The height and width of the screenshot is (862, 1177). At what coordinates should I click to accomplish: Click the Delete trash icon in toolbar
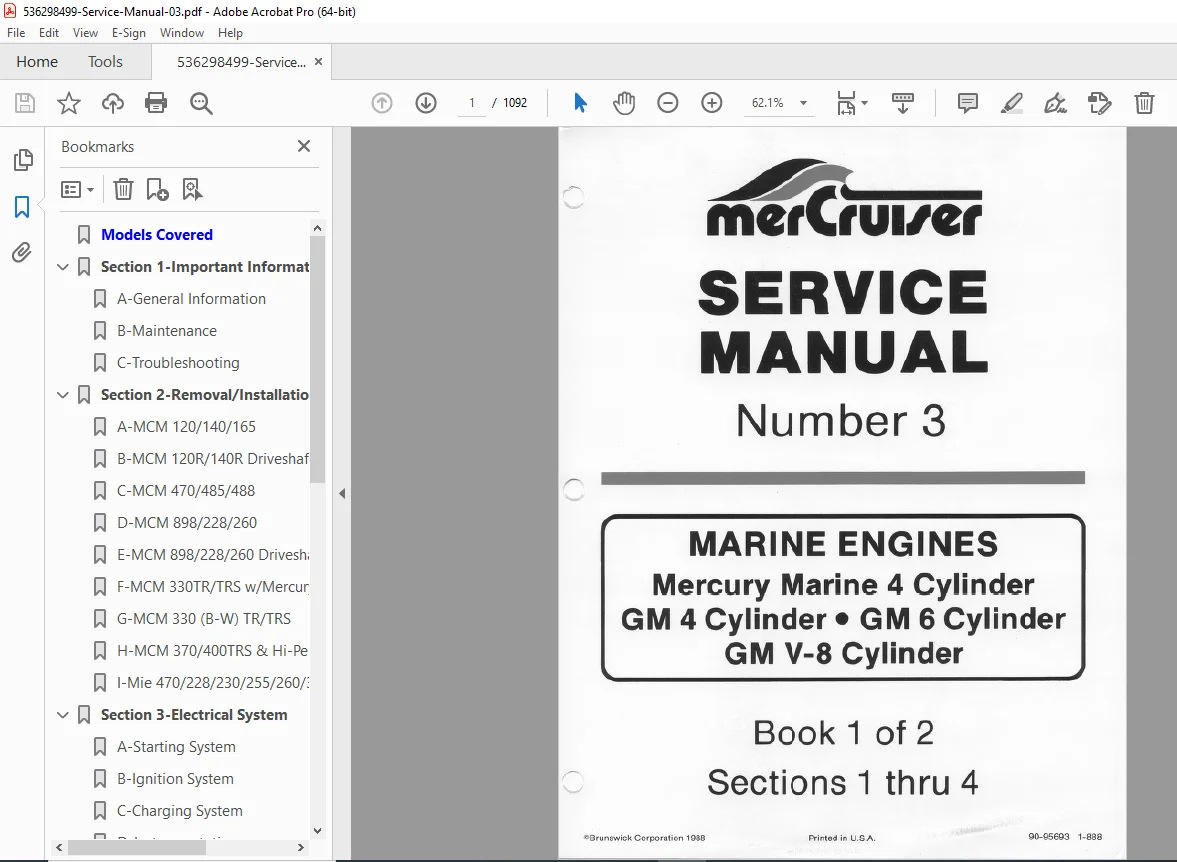point(1144,103)
